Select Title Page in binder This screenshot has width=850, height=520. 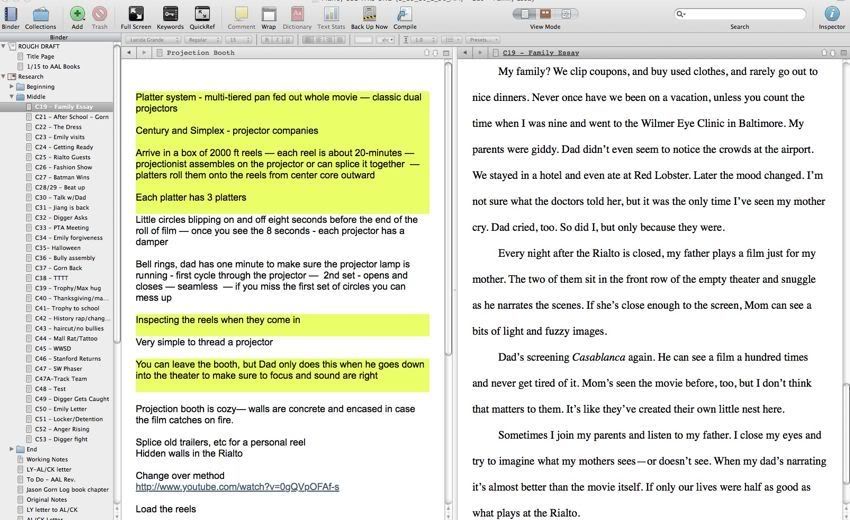click(41, 56)
